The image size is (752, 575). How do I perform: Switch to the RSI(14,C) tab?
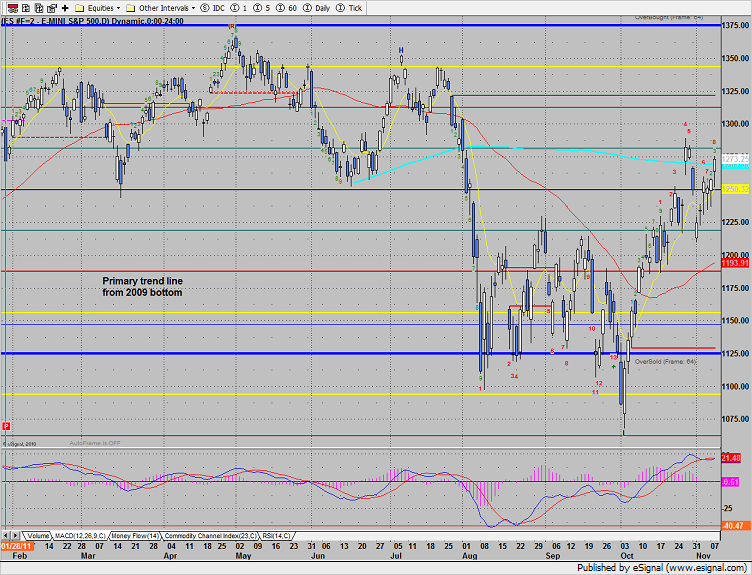(x=276, y=536)
